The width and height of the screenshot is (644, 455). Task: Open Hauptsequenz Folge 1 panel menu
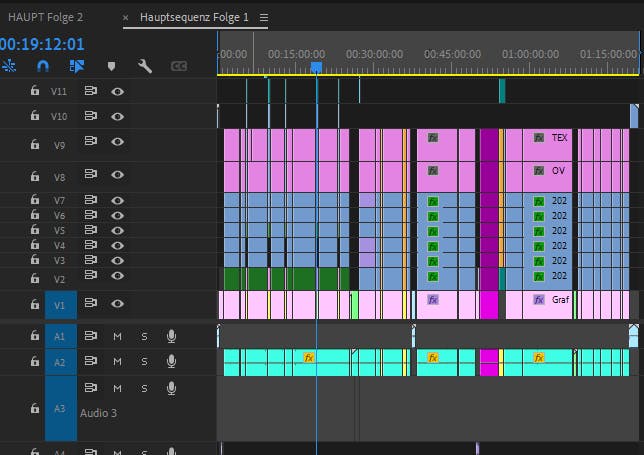click(264, 18)
